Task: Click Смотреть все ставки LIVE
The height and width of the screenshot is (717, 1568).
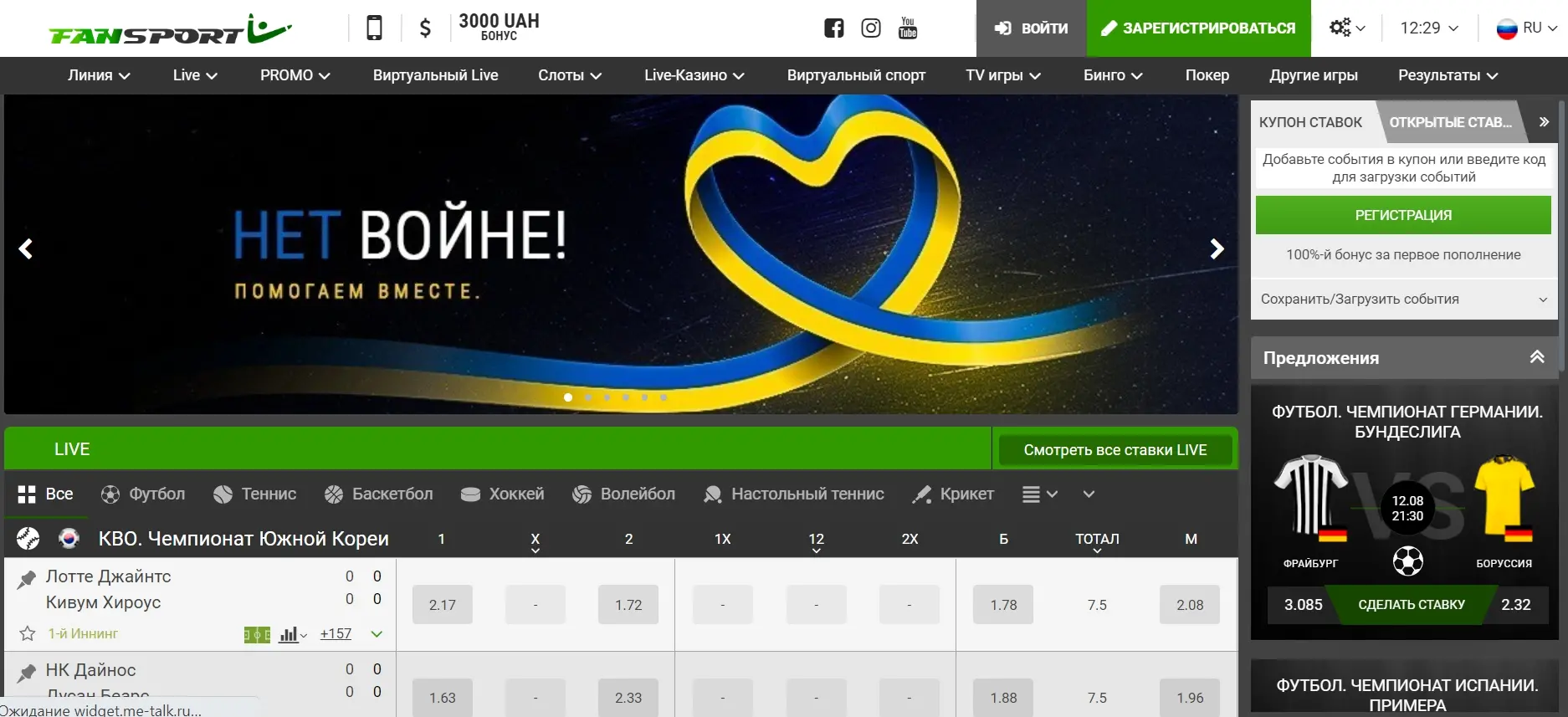Action: [1115, 450]
